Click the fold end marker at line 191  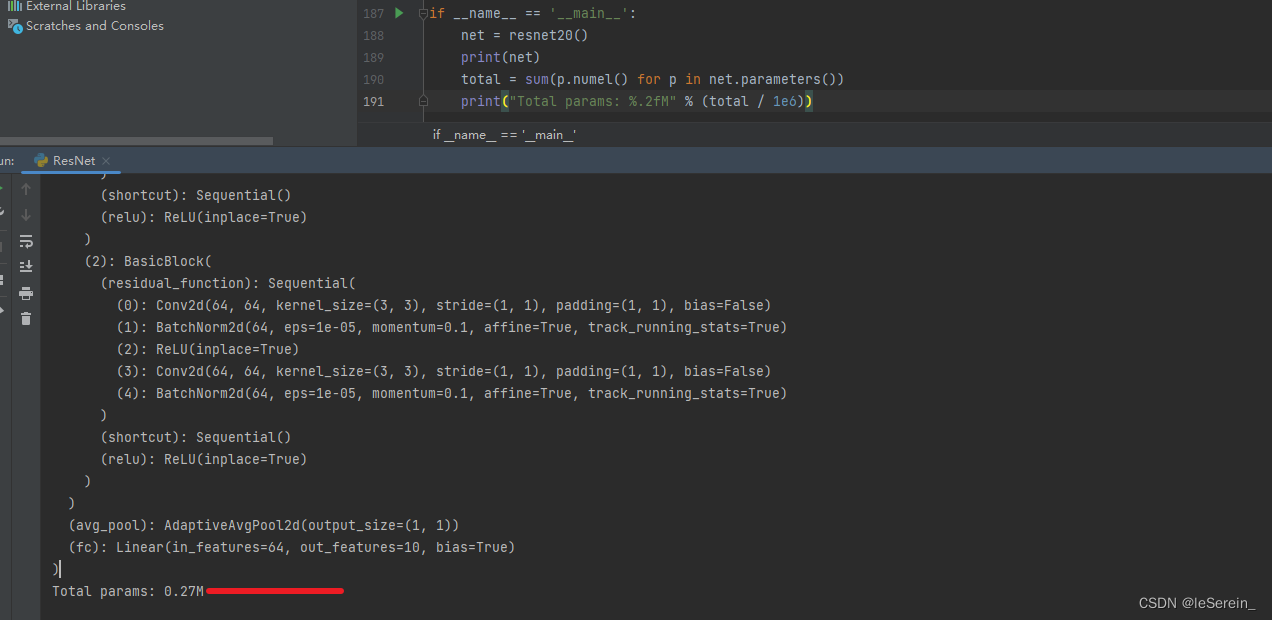click(423, 101)
